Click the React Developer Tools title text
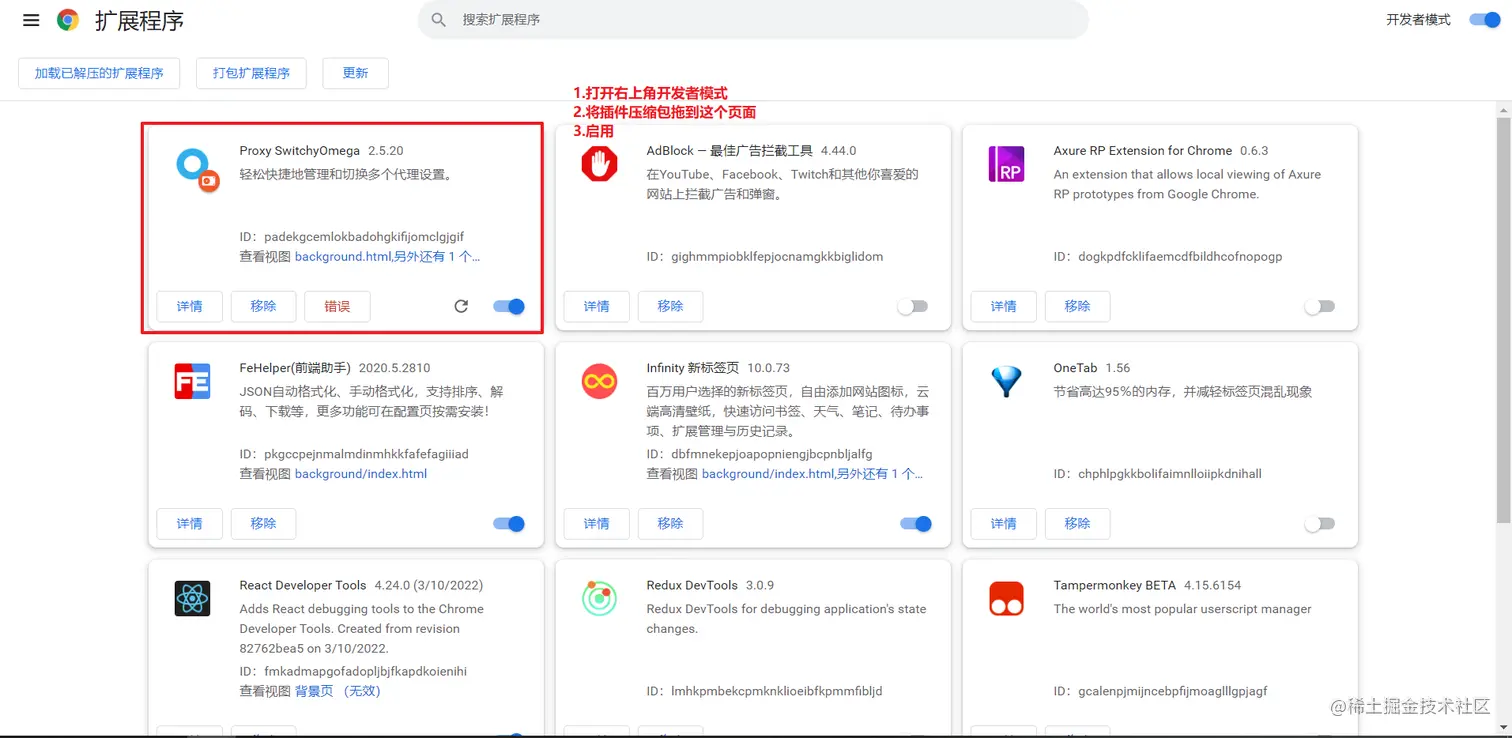The height and width of the screenshot is (738, 1512). pyautogui.click(x=303, y=585)
